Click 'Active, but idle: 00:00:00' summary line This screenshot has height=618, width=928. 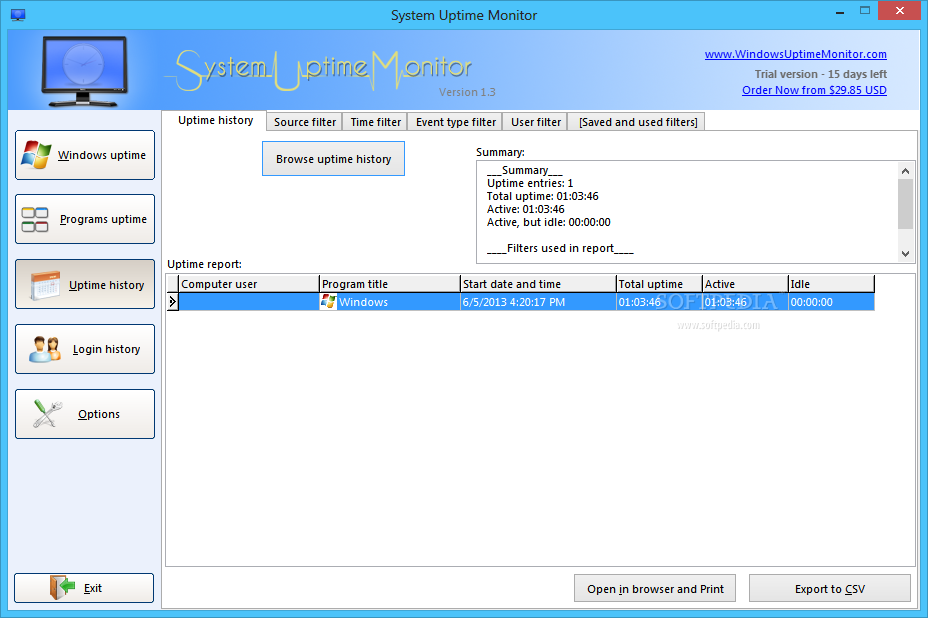pyautogui.click(x=549, y=222)
